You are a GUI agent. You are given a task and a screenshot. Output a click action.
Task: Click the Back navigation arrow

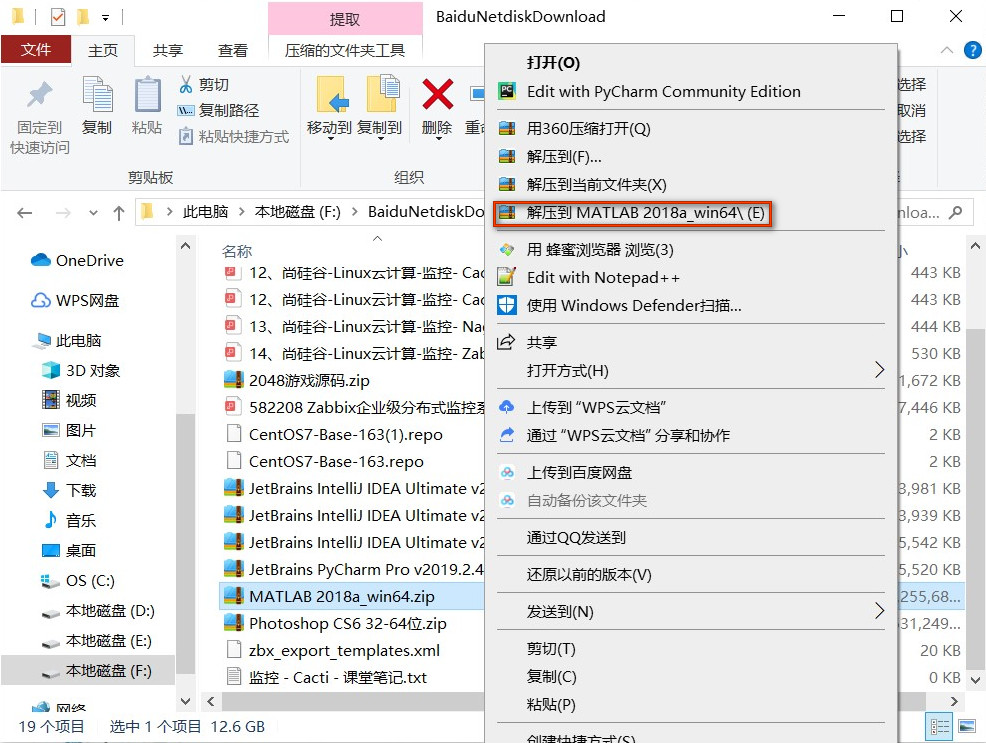click(x=25, y=213)
